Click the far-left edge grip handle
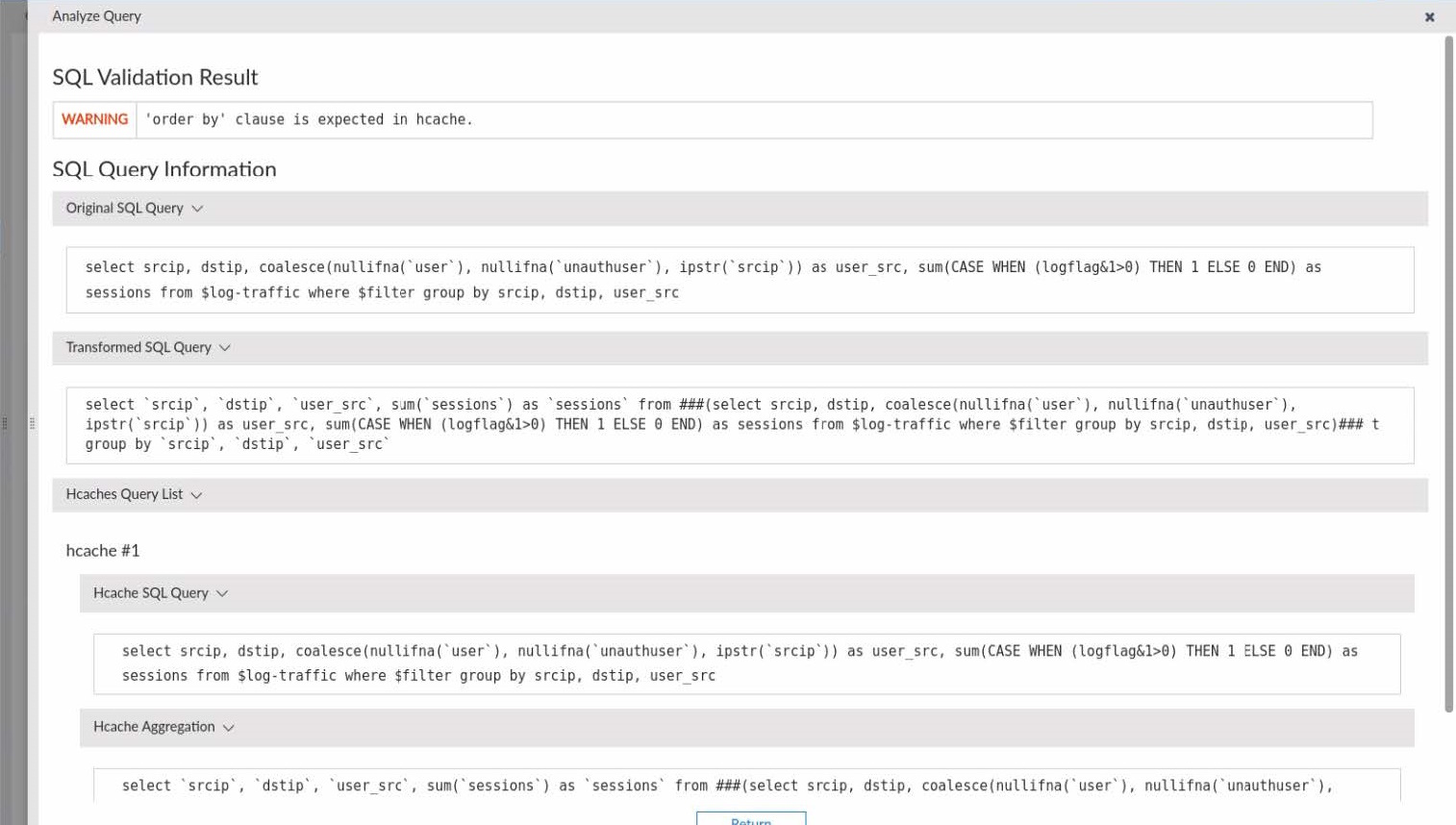The height and width of the screenshot is (825, 1456). click(5, 422)
